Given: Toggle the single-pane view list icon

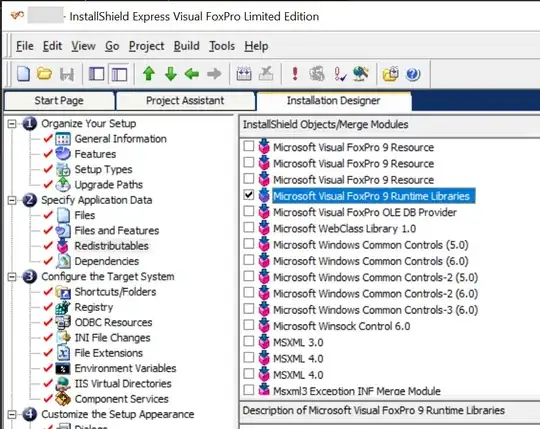Looking at the screenshot, I should [x=97, y=74].
